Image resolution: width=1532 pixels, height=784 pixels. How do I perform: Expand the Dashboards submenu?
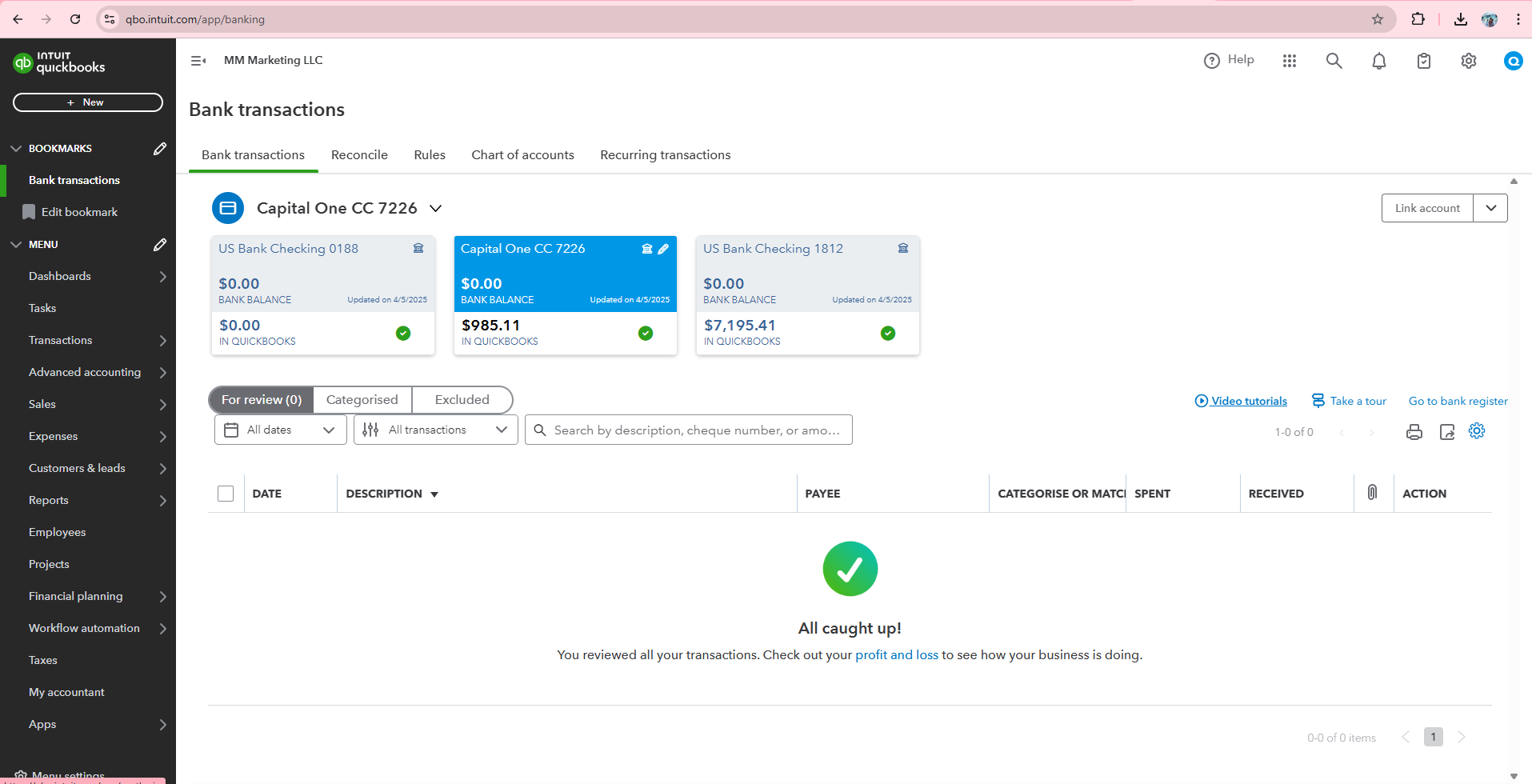click(x=163, y=277)
